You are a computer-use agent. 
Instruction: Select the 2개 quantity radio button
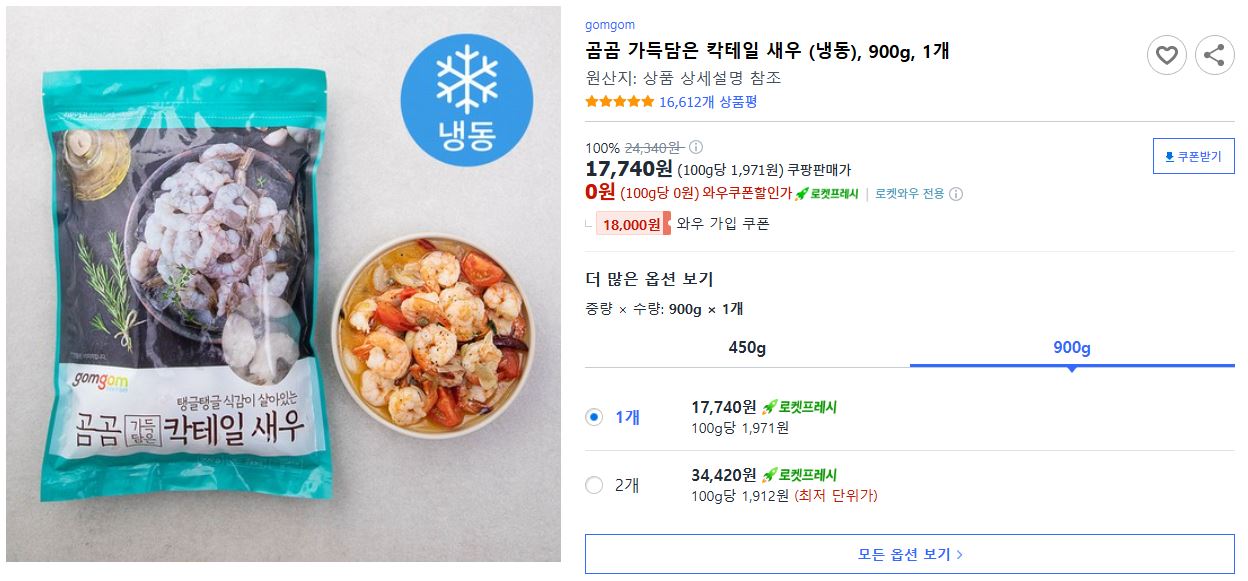[x=596, y=484]
